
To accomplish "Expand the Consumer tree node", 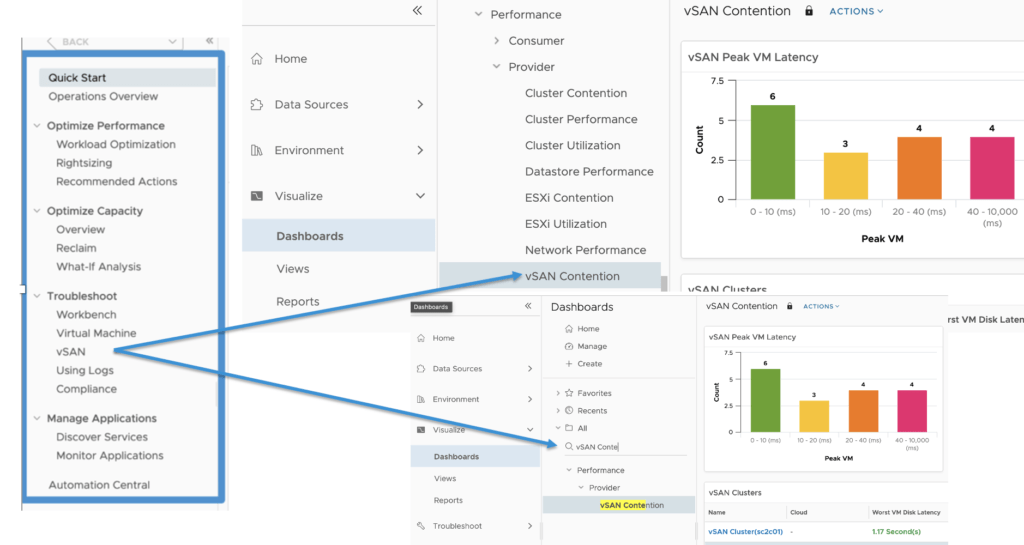I will pyautogui.click(x=497, y=41).
